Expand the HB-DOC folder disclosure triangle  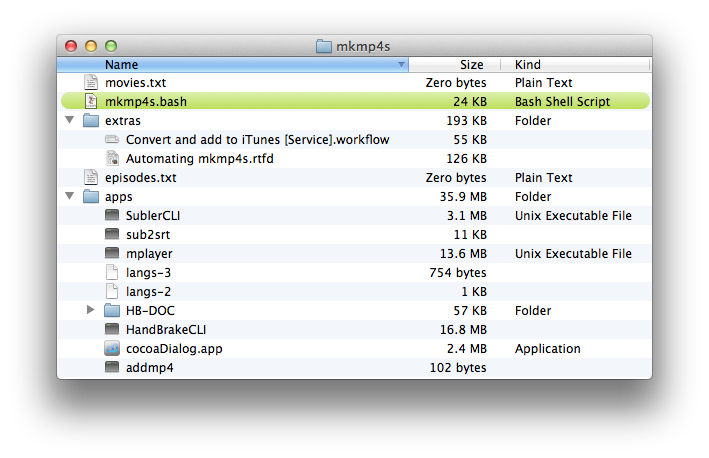90,310
